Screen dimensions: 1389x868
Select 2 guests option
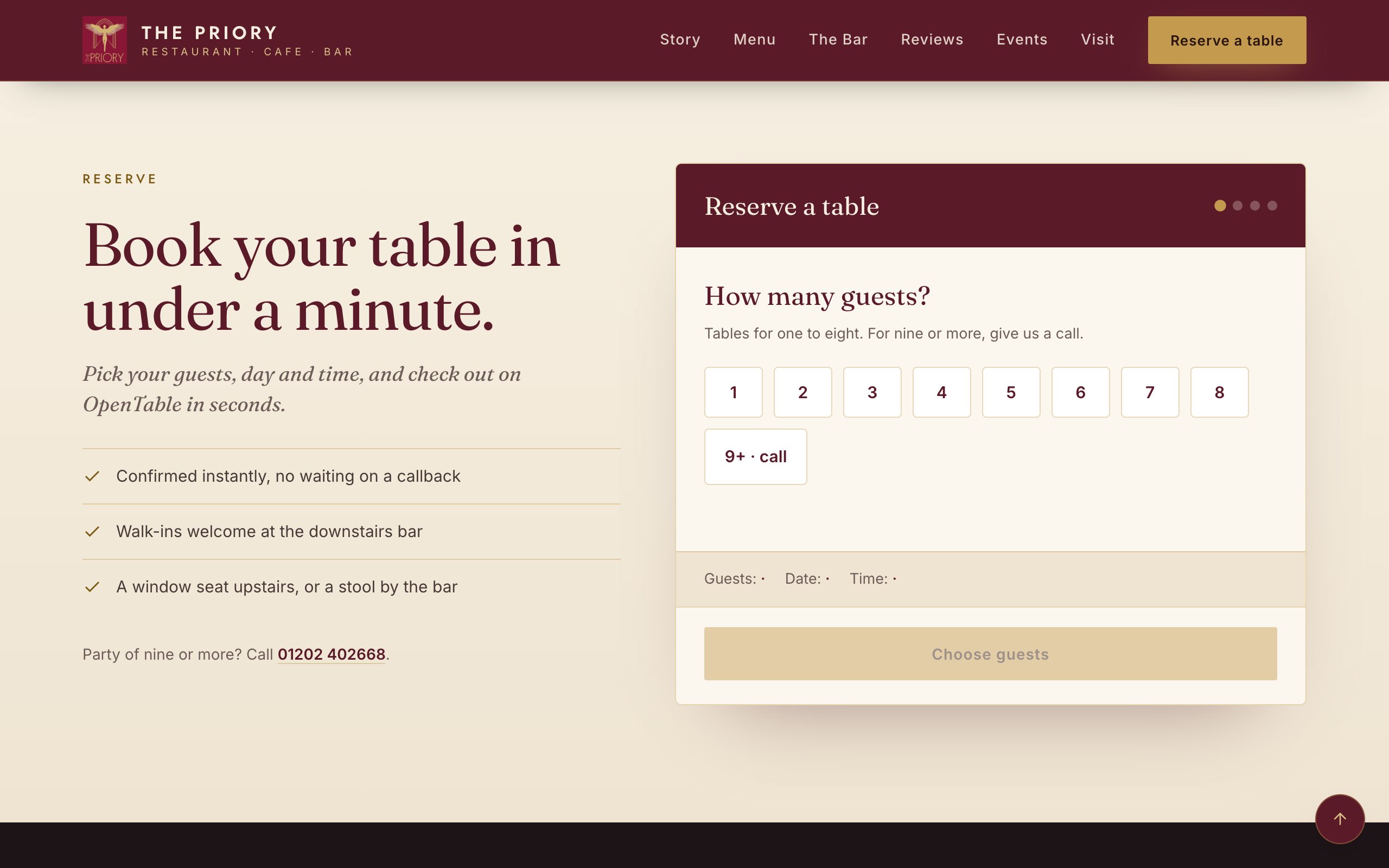pos(802,392)
